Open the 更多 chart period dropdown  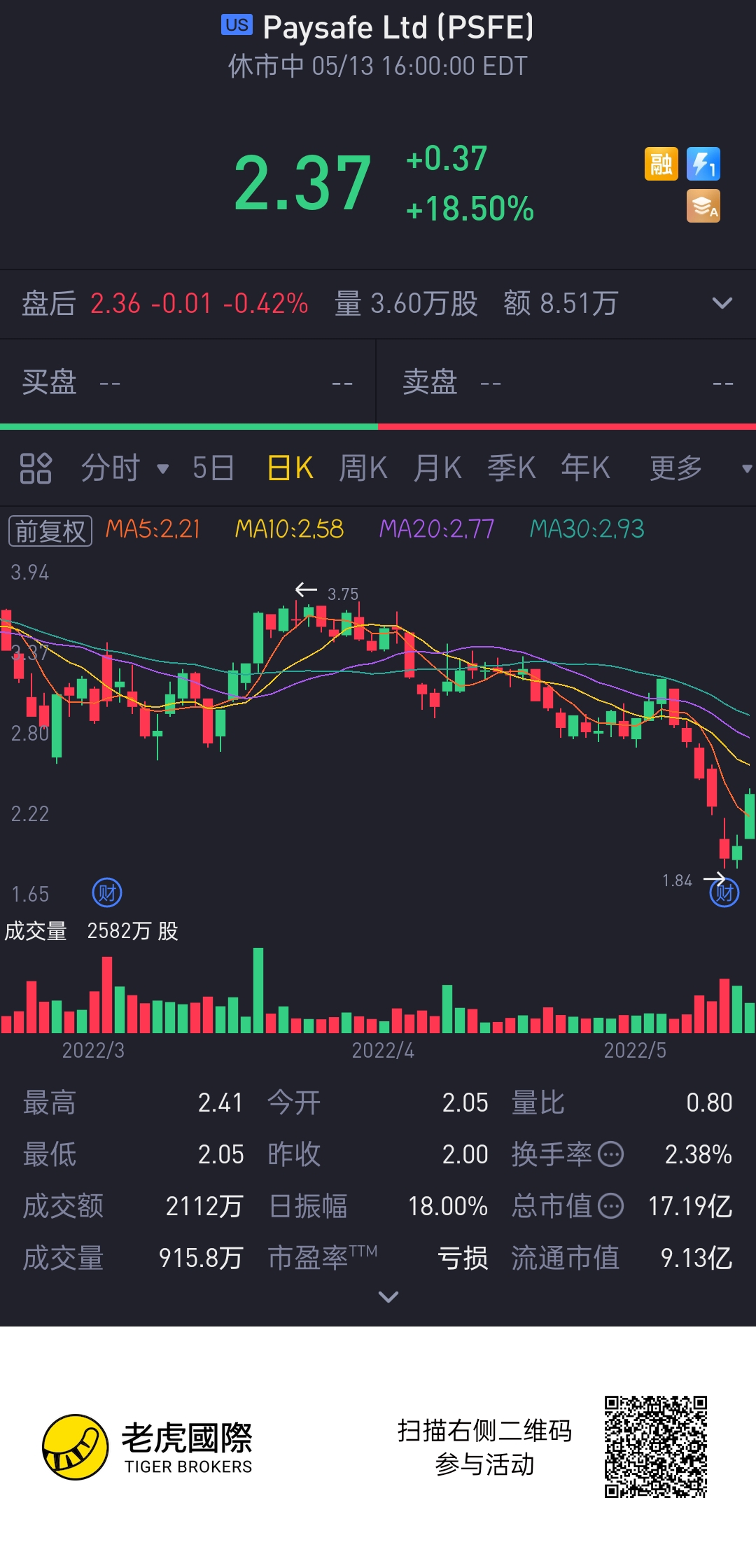700,468
